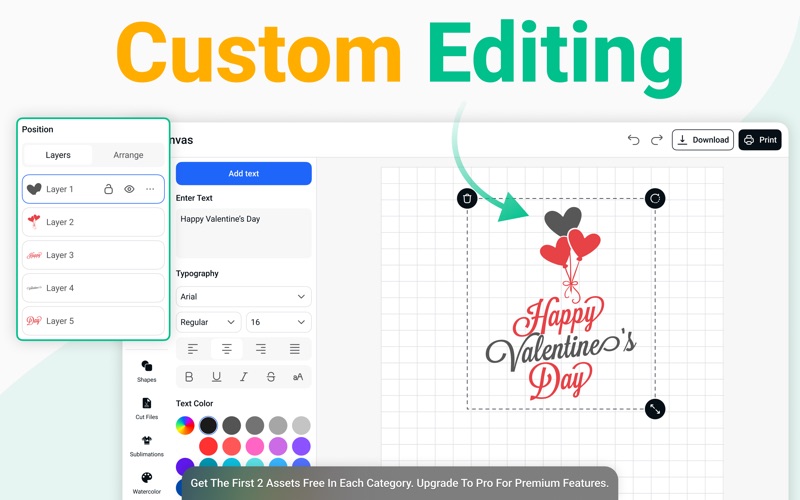Screen dimensions: 800x500
Task: Choose the light purple swatch
Action: coord(278,446)
